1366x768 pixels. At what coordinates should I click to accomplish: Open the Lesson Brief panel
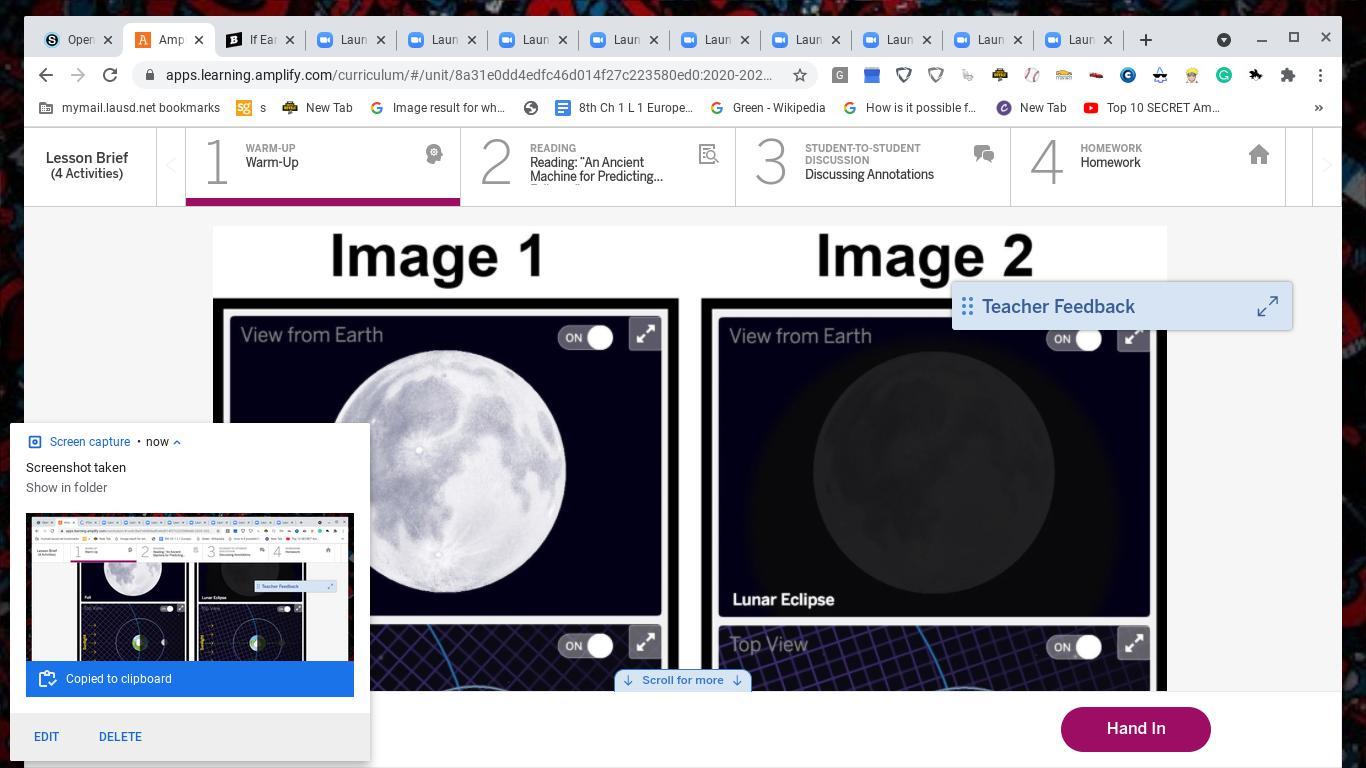pyautogui.click(x=87, y=165)
